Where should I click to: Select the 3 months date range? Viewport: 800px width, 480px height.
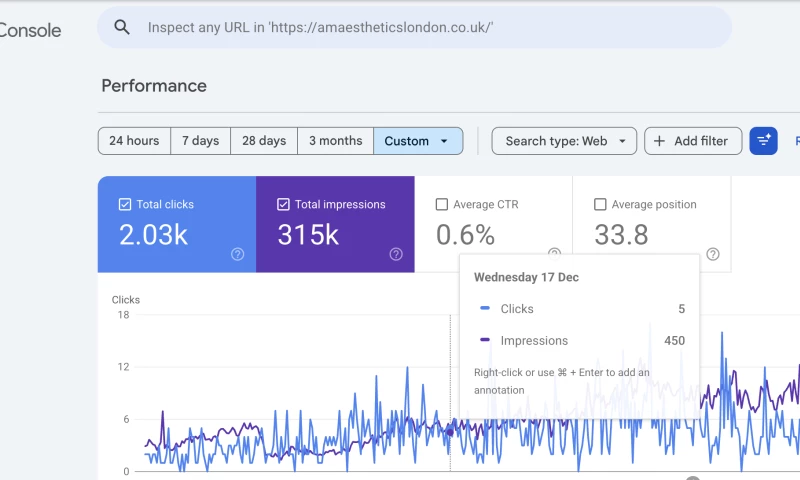(336, 141)
